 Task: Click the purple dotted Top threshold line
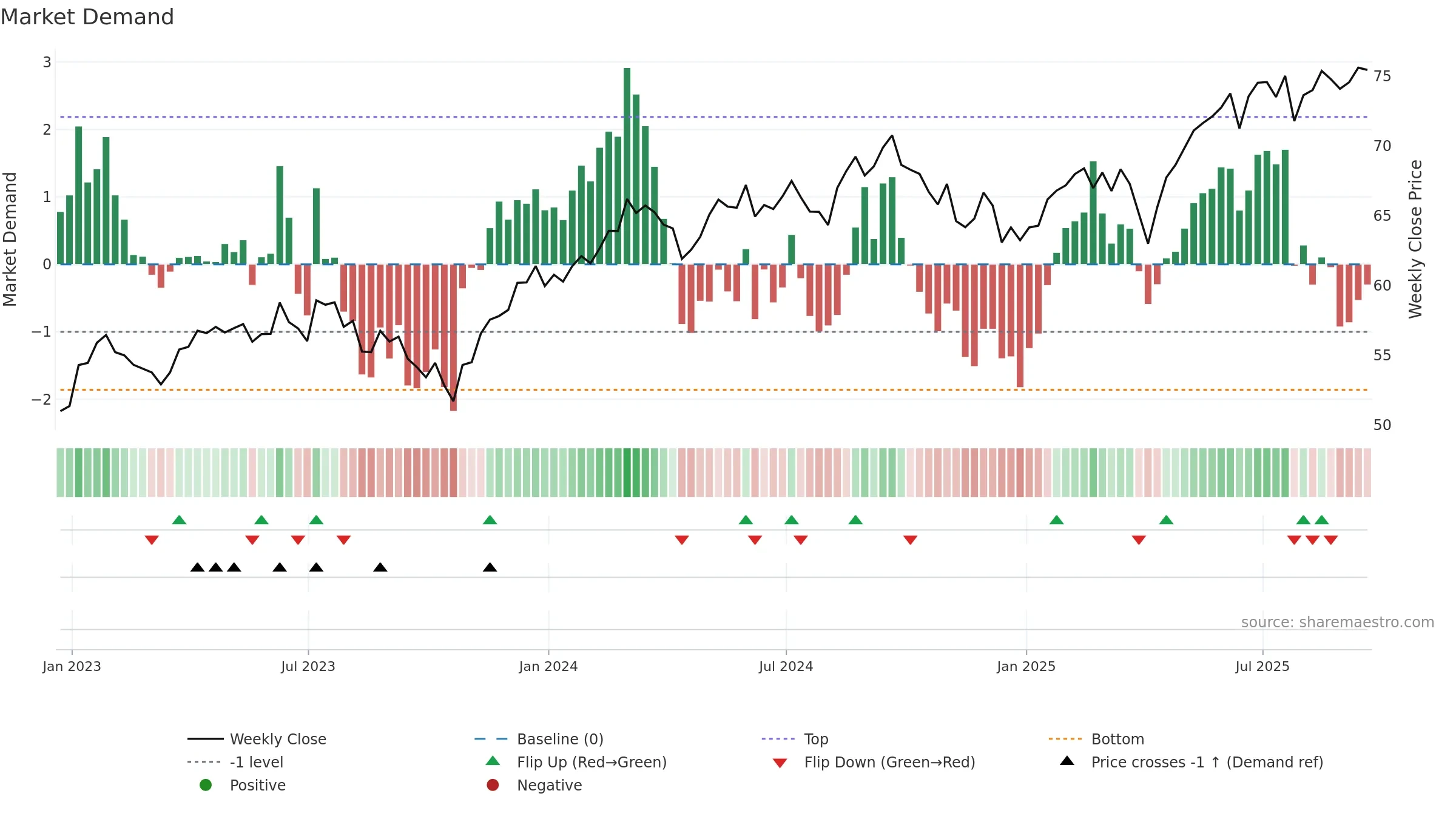(x=714, y=116)
